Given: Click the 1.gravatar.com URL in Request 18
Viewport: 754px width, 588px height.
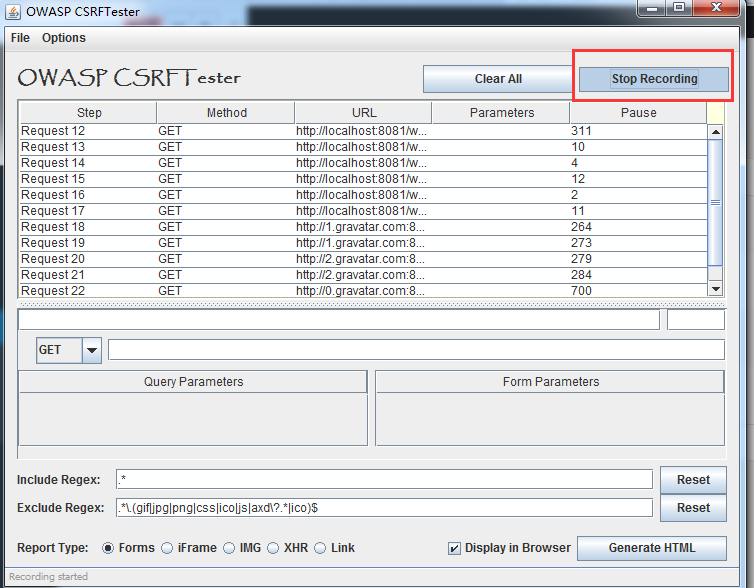Looking at the screenshot, I should coord(360,227).
